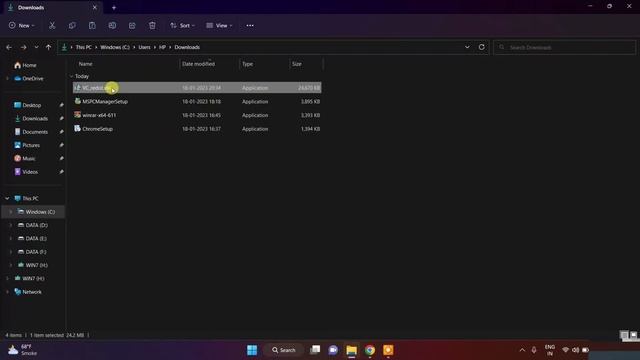Select DATA (D:) drive in sidebar
Image resolution: width=640 pixels, height=360 pixels.
(x=33, y=225)
